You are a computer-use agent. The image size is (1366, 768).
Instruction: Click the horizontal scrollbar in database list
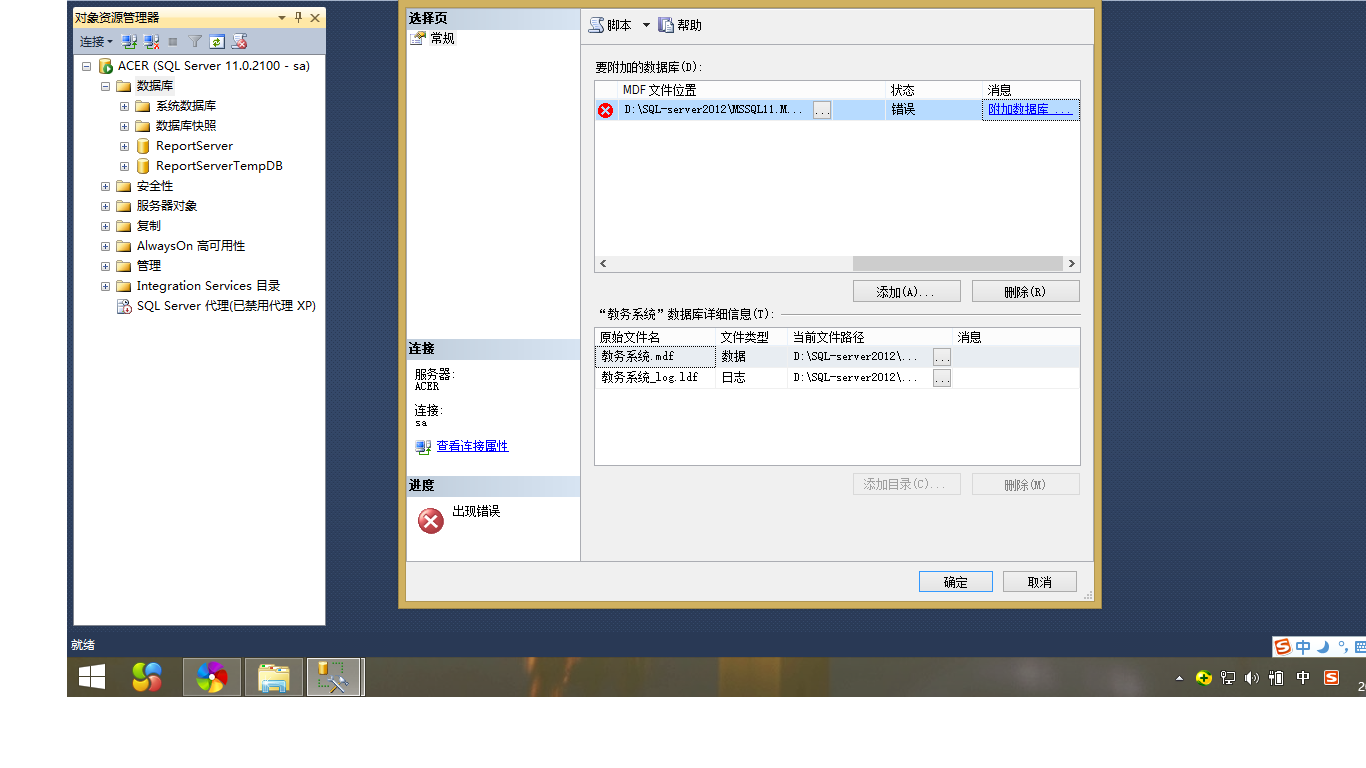coord(956,264)
